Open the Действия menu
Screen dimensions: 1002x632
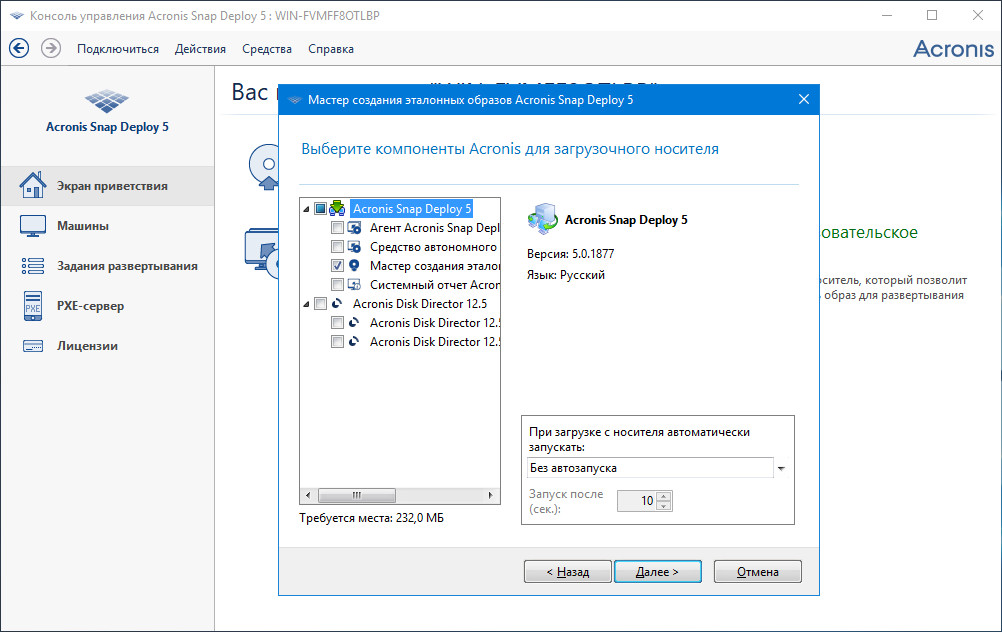coord(200,49)
